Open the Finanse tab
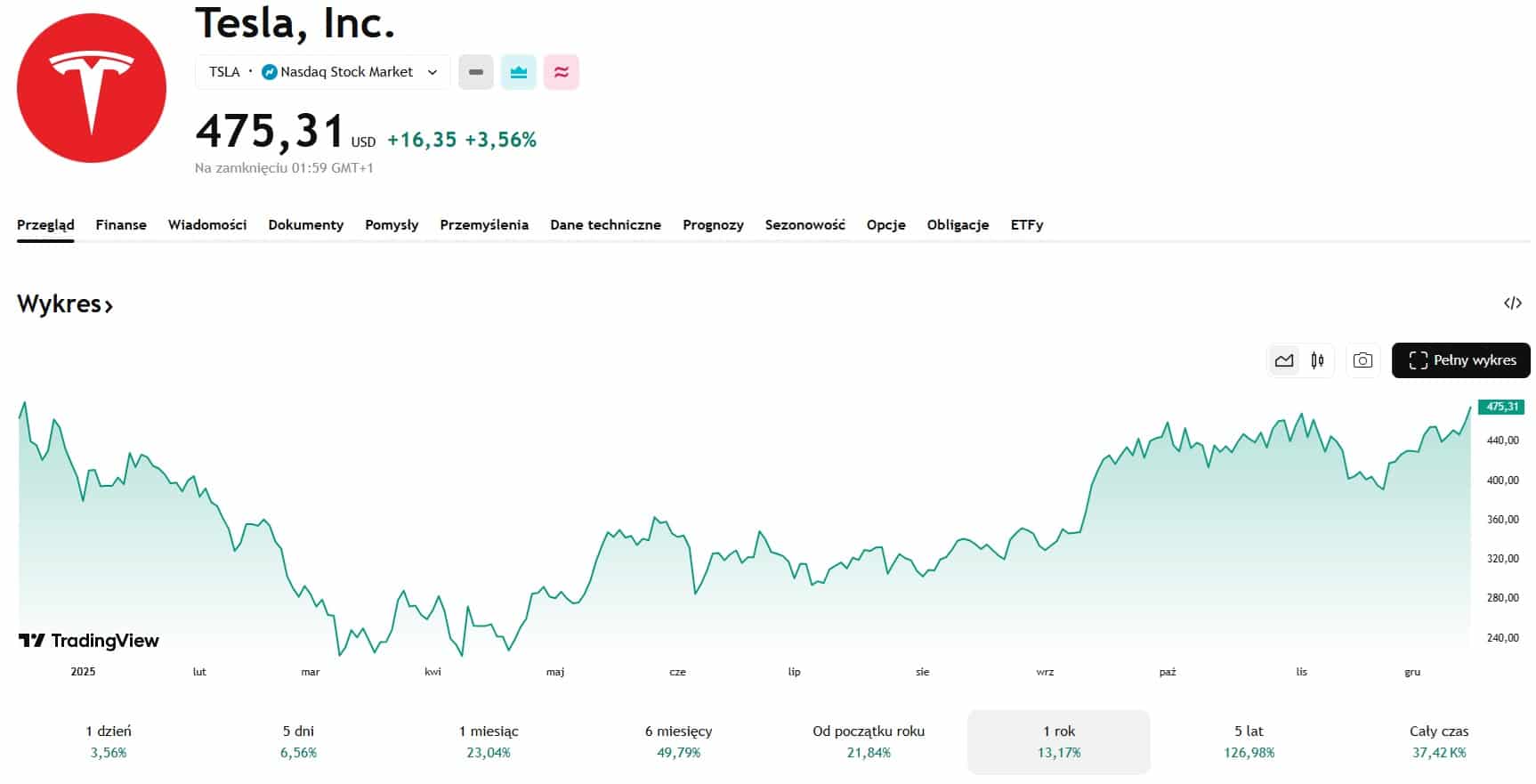Image resolution: width=1536 pixels, height=784 pixels. pos(121,225)
